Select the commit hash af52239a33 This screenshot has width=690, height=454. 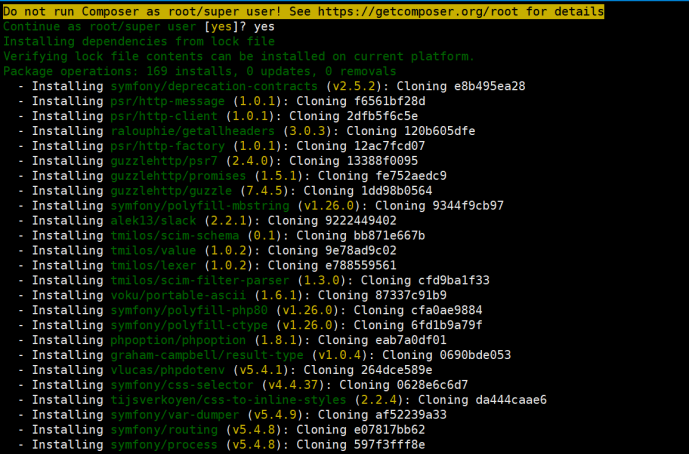pos(411,415)
